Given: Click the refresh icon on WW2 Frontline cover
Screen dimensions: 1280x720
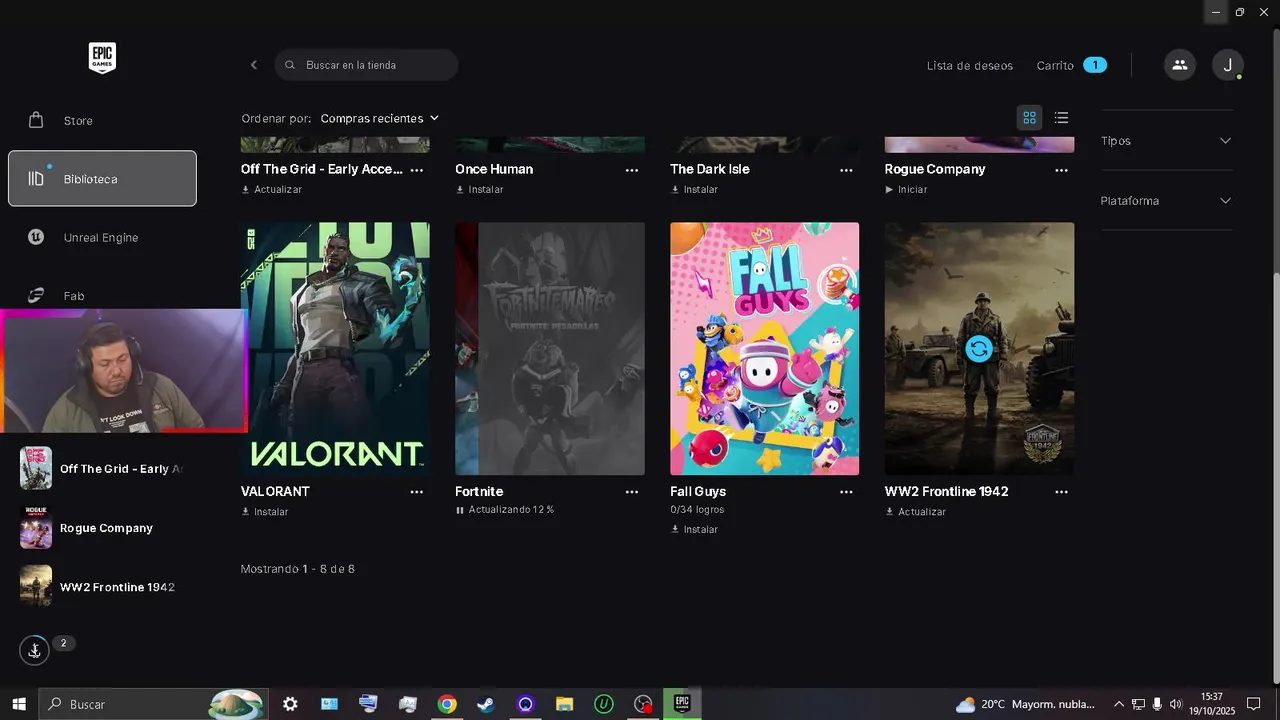Looking at the screenshot, I should [x=979, y=348].
